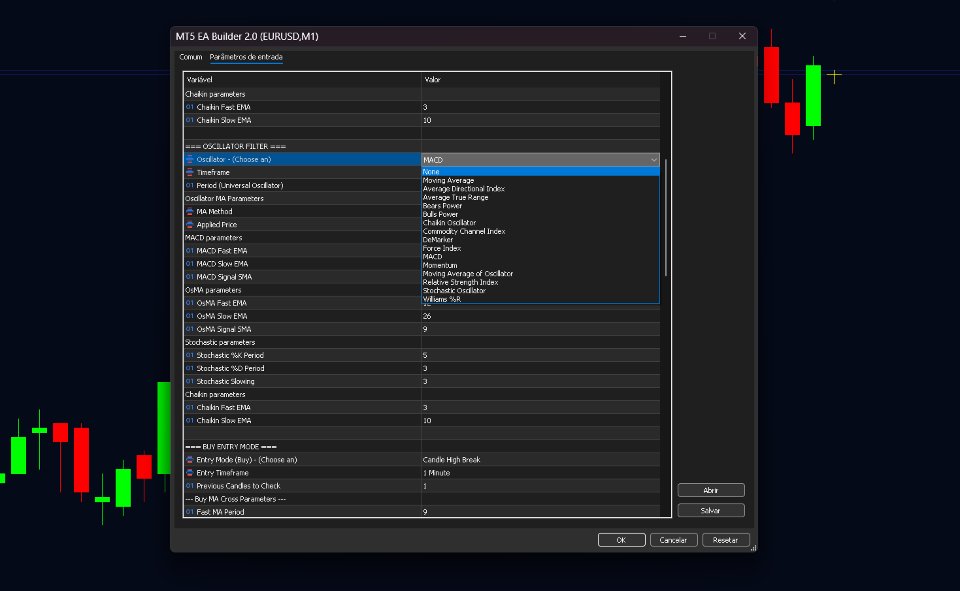The width and height of the screenshot is (960, 591).
Task: Choose Moving Average of Oscillator option
Action: (x=540, y=274)
